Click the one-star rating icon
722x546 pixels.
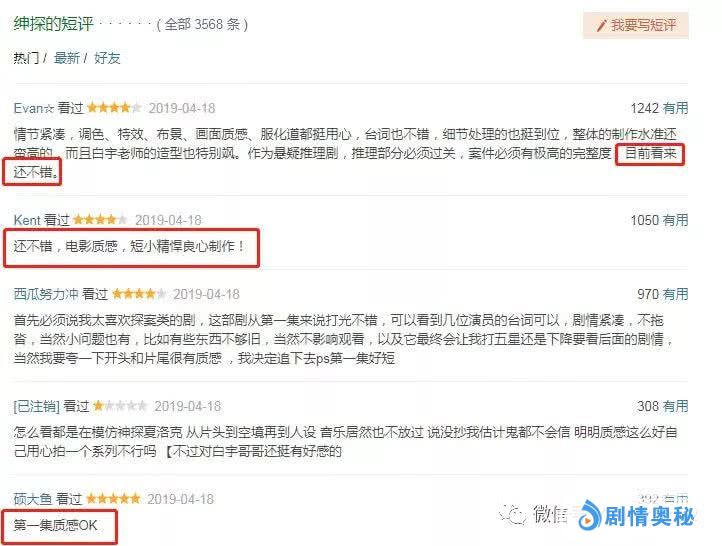120,406
